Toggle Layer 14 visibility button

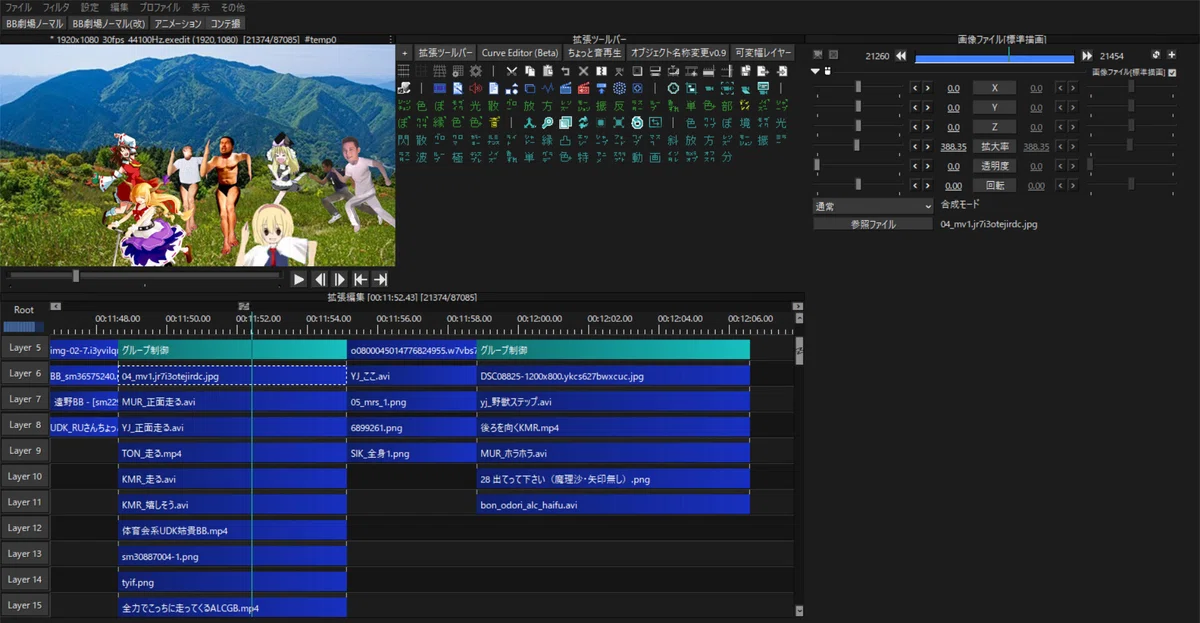(x=25, y=579)
